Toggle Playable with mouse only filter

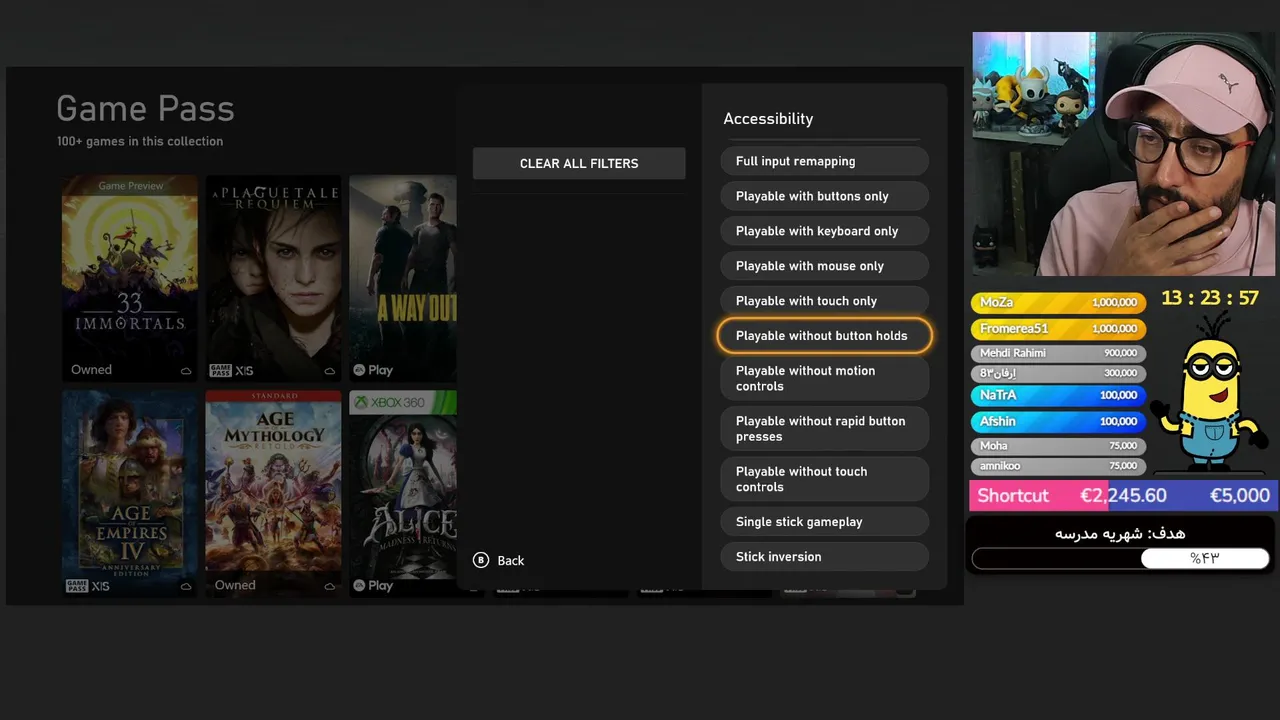[x=824, y=266]
